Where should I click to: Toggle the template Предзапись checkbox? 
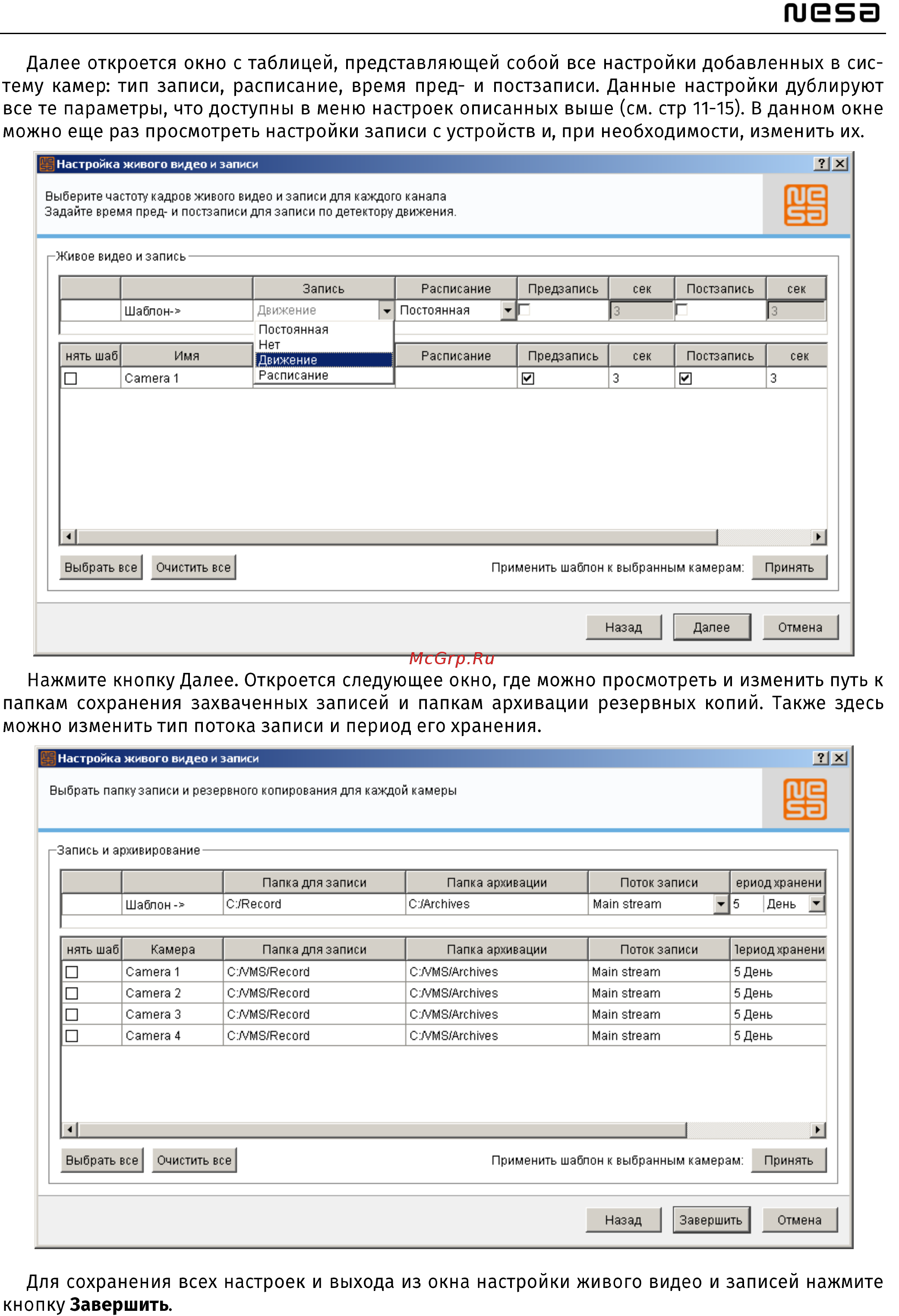click(x=524, y=310)
